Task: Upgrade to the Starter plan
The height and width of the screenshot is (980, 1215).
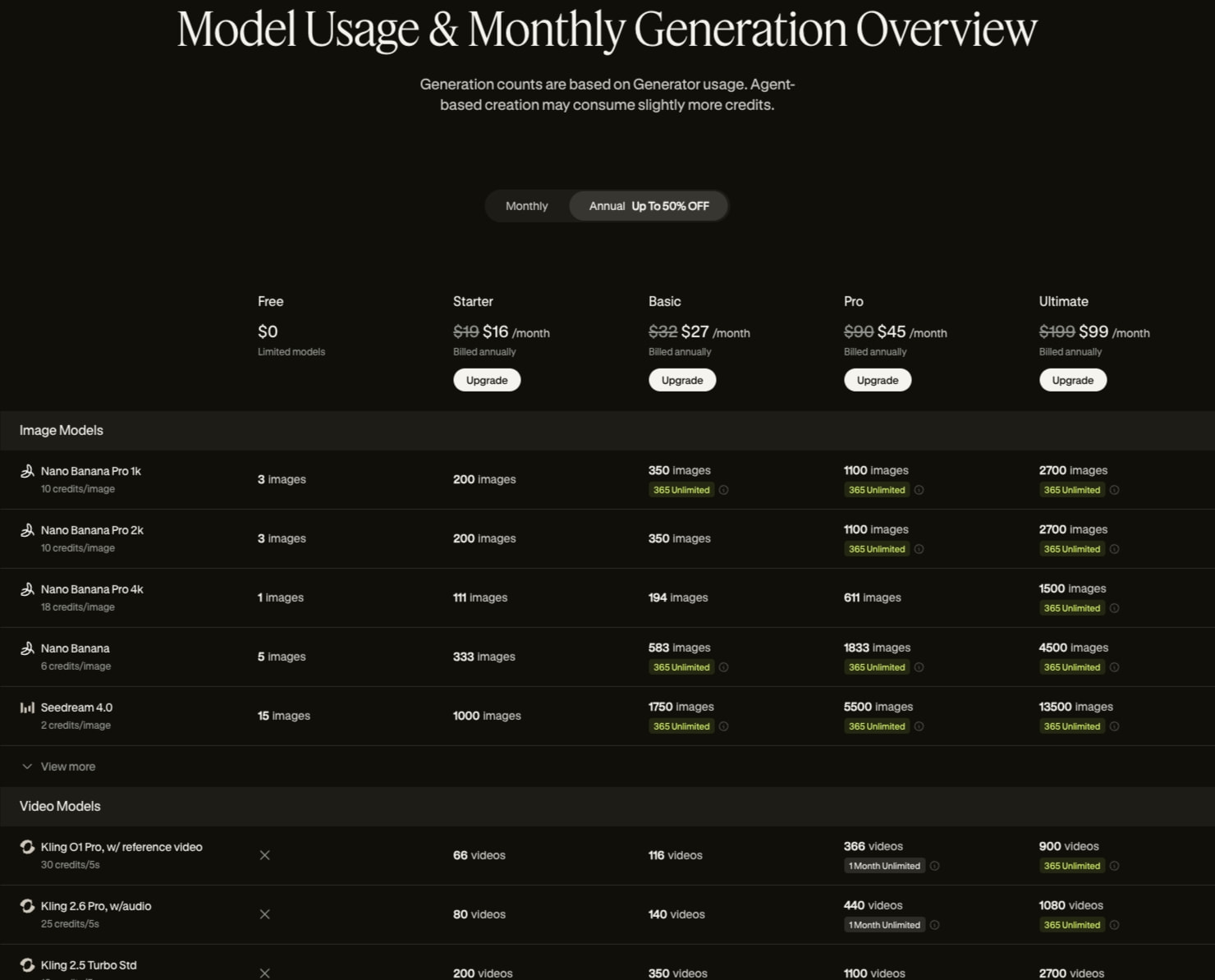Action: pos(487,380)
